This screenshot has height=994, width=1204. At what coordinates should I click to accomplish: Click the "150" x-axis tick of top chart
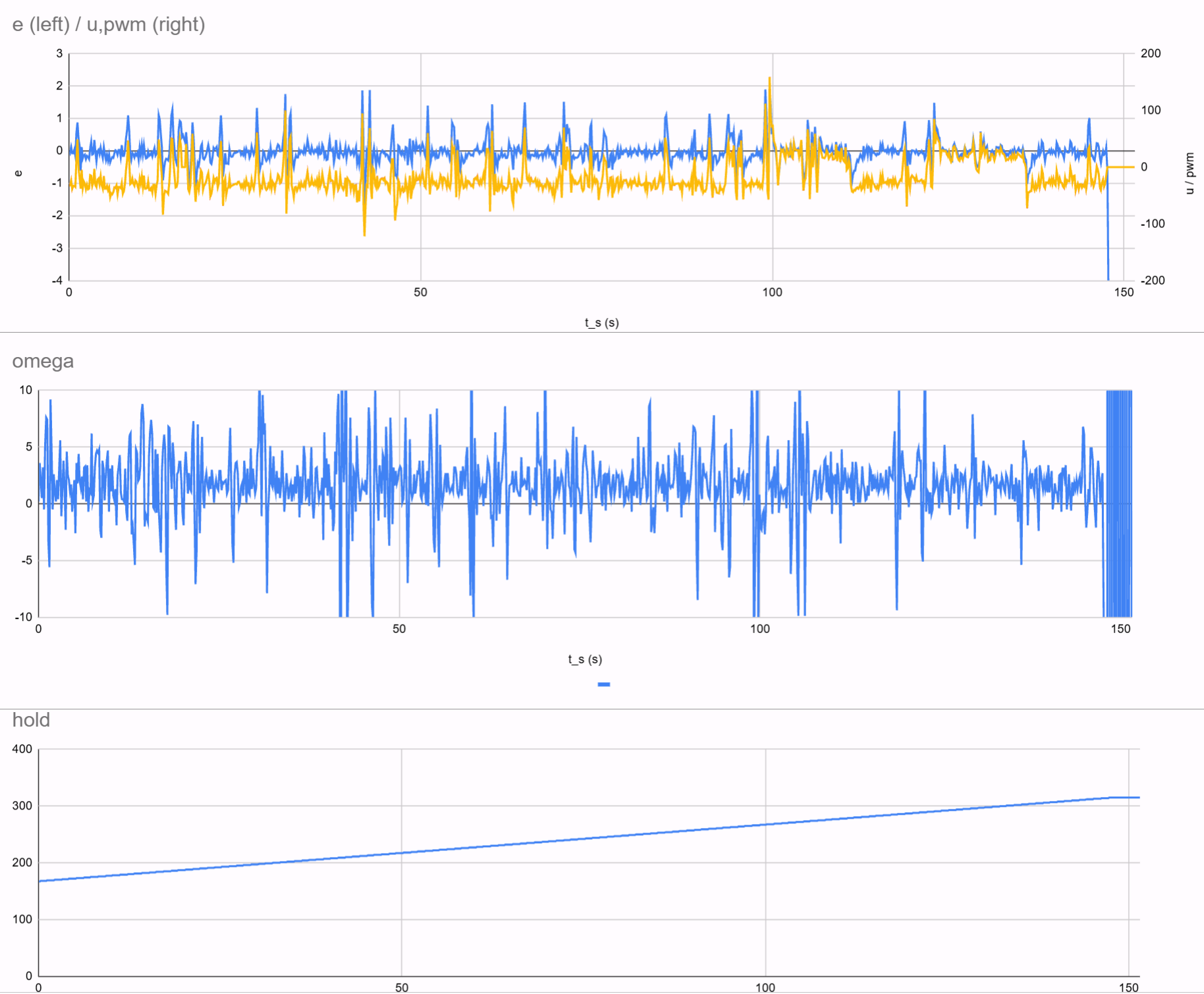1124,292
